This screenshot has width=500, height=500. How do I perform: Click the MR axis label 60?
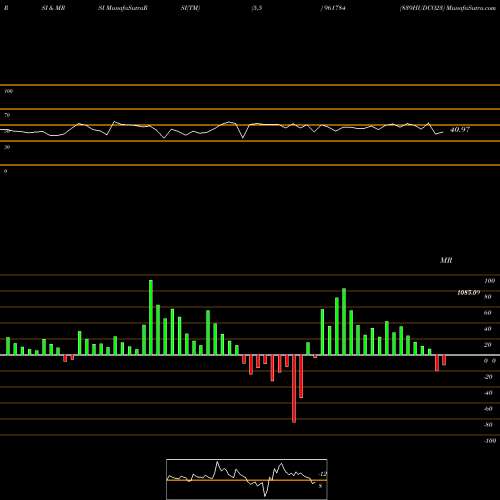coord(488,313)
